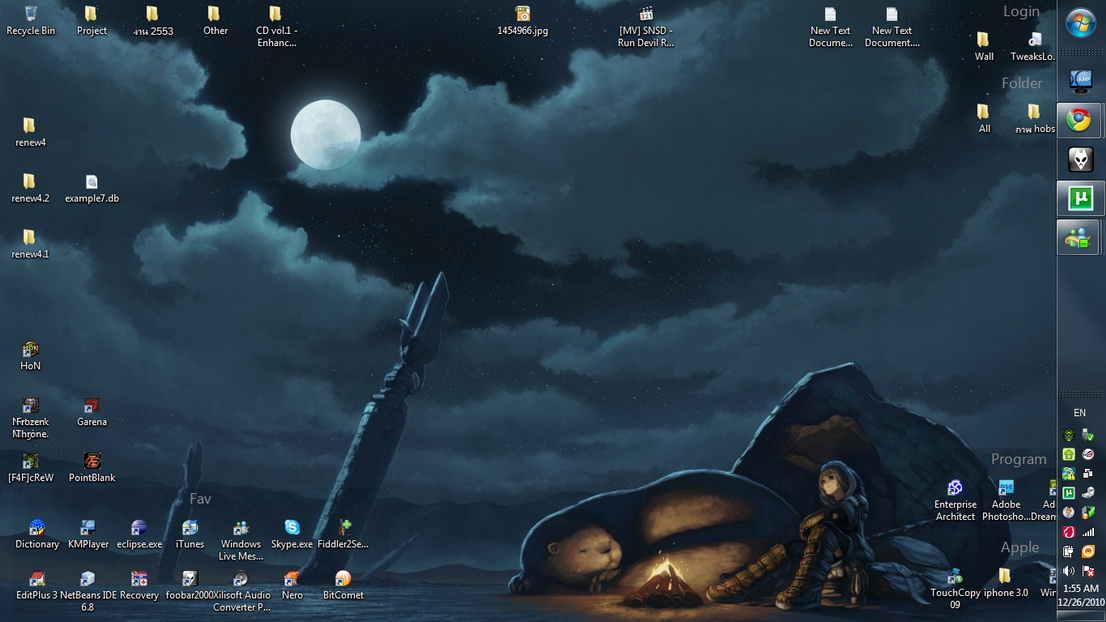Click the Show Desktop button below the clock
Viewport: 1106px width, 622px height.
click(1081, 616)
